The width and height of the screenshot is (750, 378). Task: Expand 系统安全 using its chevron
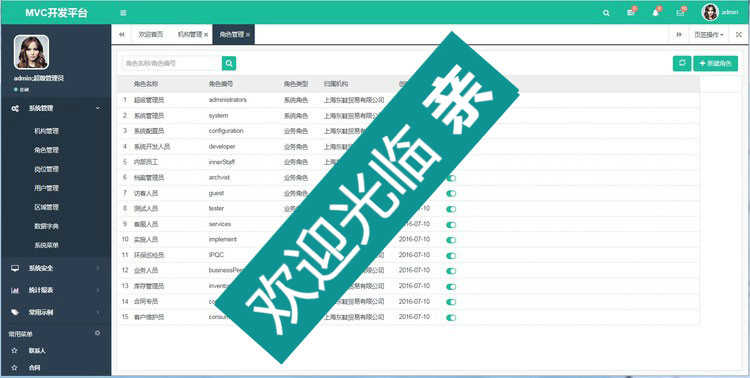pyautogui.click(x=98, y=268)
